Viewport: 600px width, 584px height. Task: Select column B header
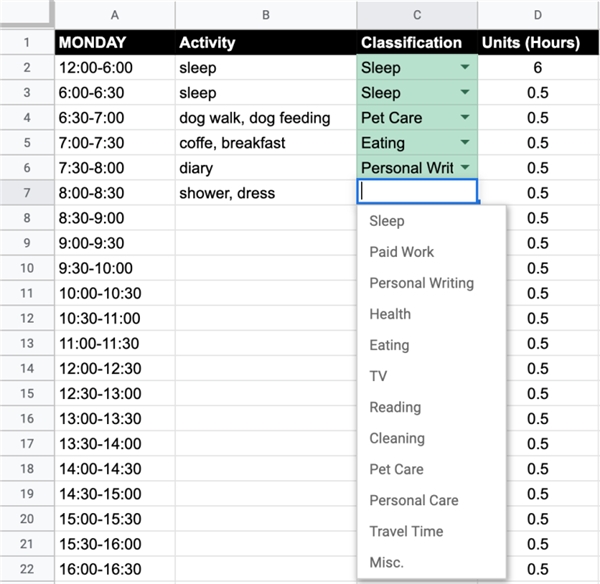[266, 15]
